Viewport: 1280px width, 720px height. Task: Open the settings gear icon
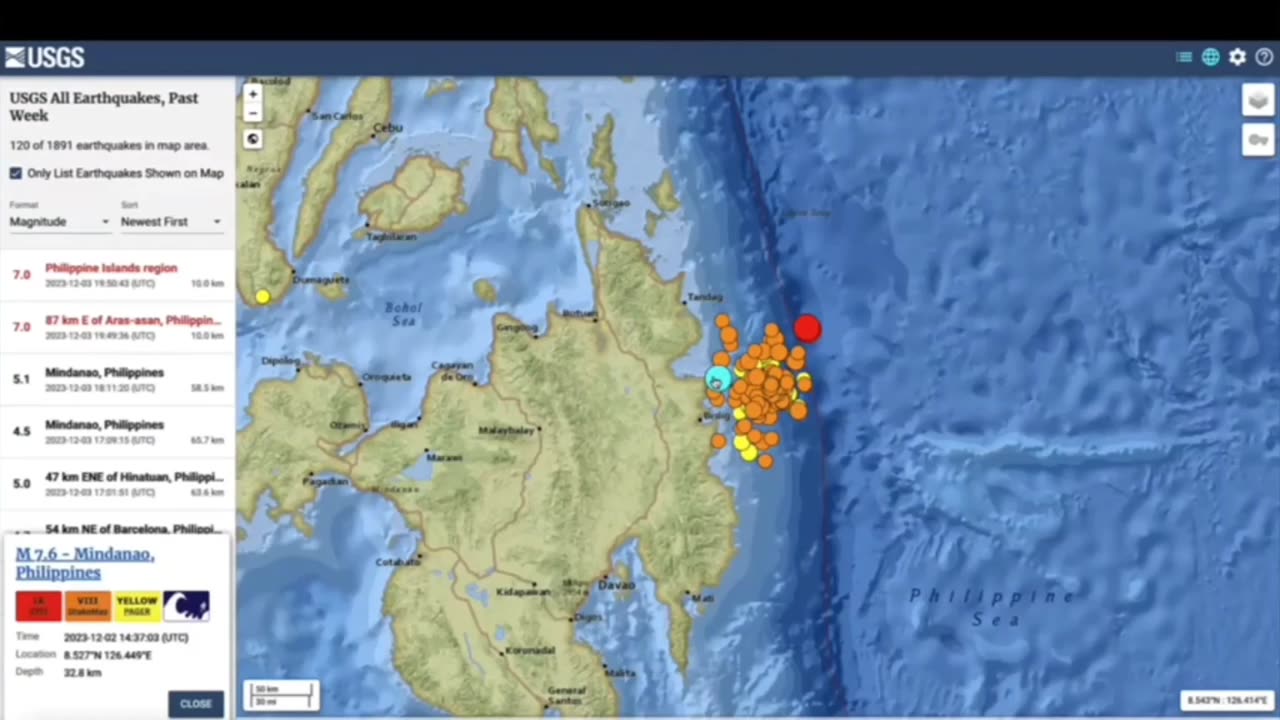[x=1238, y=57]
